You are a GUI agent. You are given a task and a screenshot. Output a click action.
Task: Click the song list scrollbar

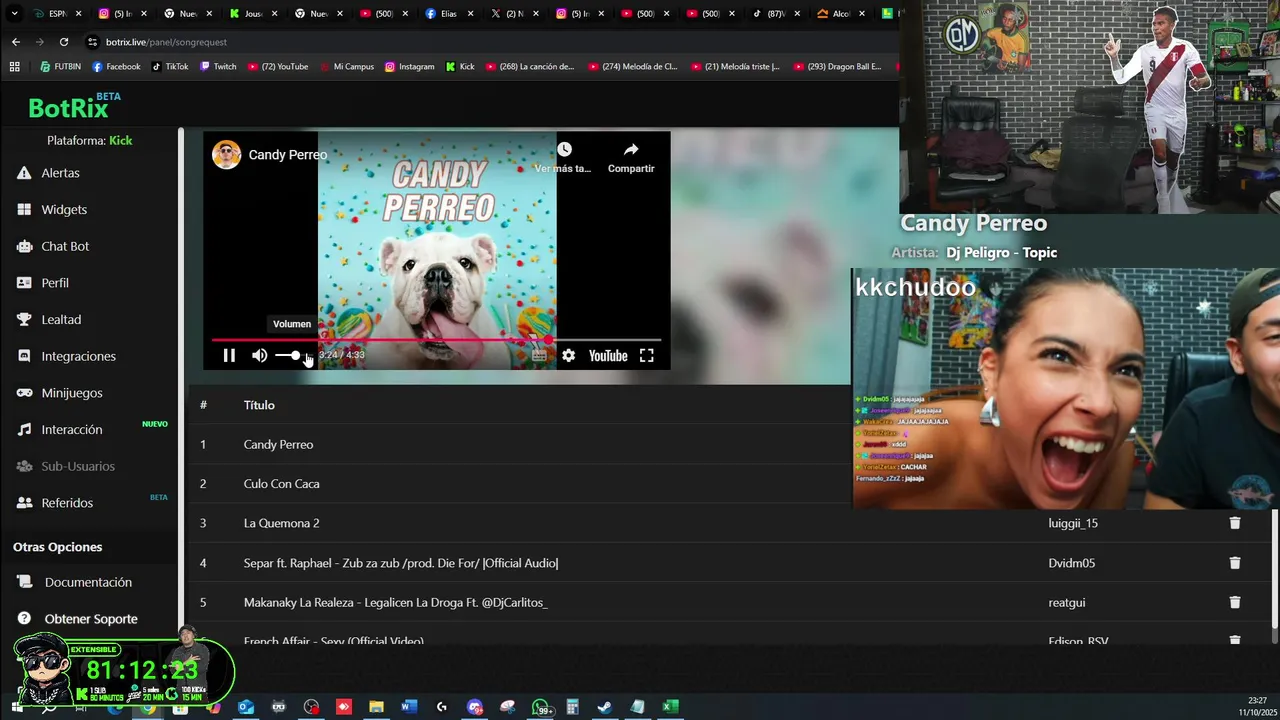click(x=1275, y=570)
